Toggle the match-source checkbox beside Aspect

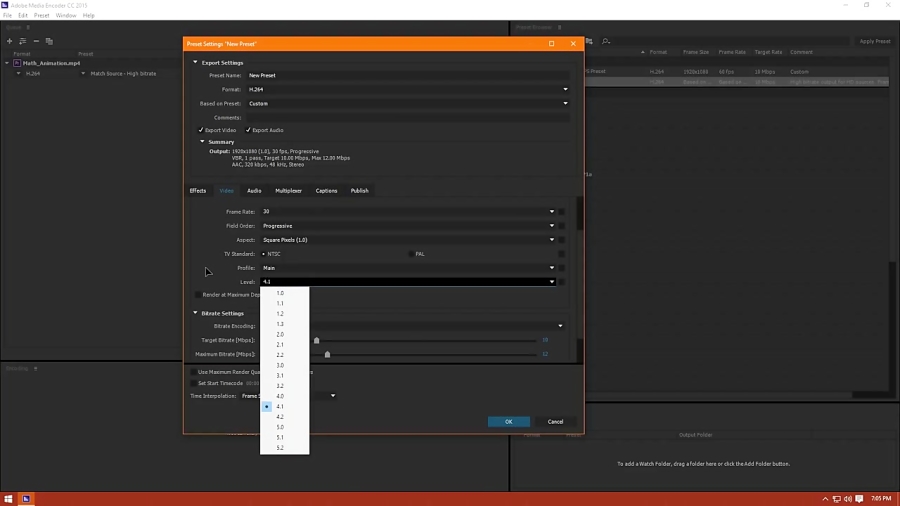561,240
